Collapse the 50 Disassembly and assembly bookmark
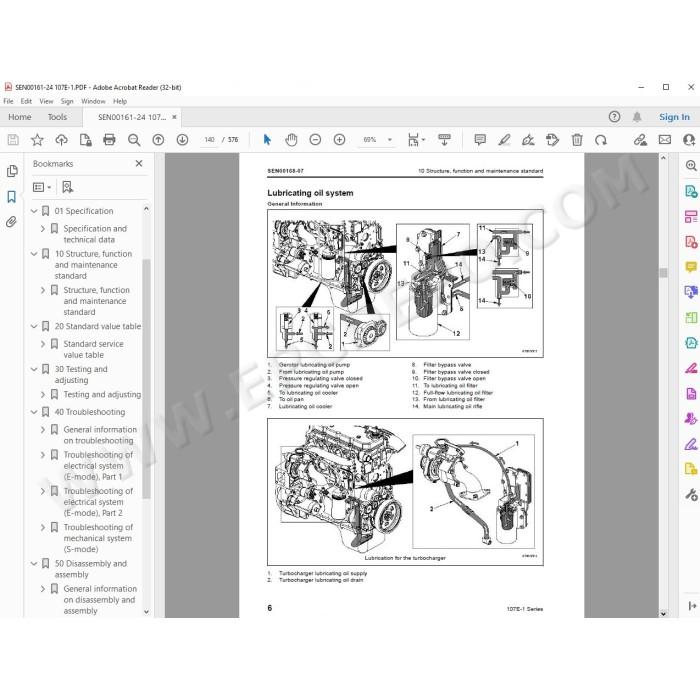This screenshot has width=700, height=700. [x=34, y=564]
